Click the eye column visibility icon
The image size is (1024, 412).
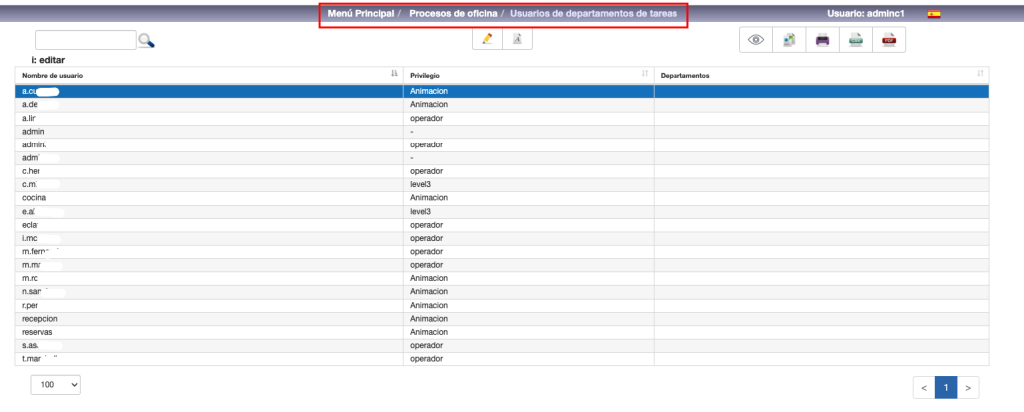click(x=756, y=40)
